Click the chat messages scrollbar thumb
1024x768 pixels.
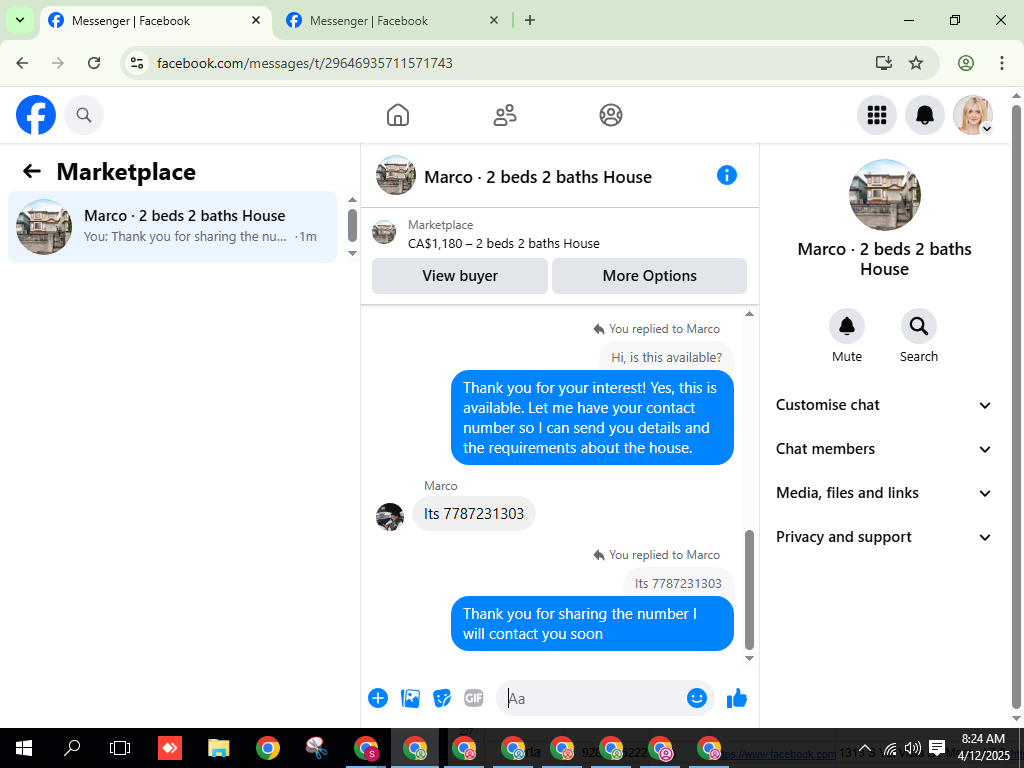click(x=749, y=590)
